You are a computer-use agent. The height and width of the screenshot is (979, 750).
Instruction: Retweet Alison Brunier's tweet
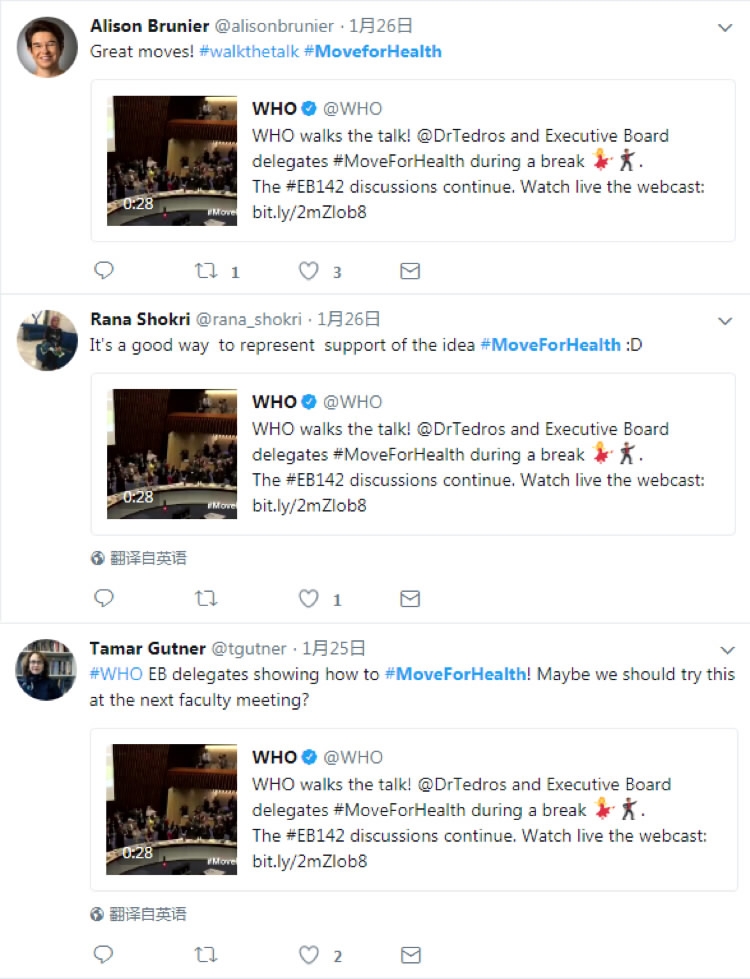tap(205, 271)
